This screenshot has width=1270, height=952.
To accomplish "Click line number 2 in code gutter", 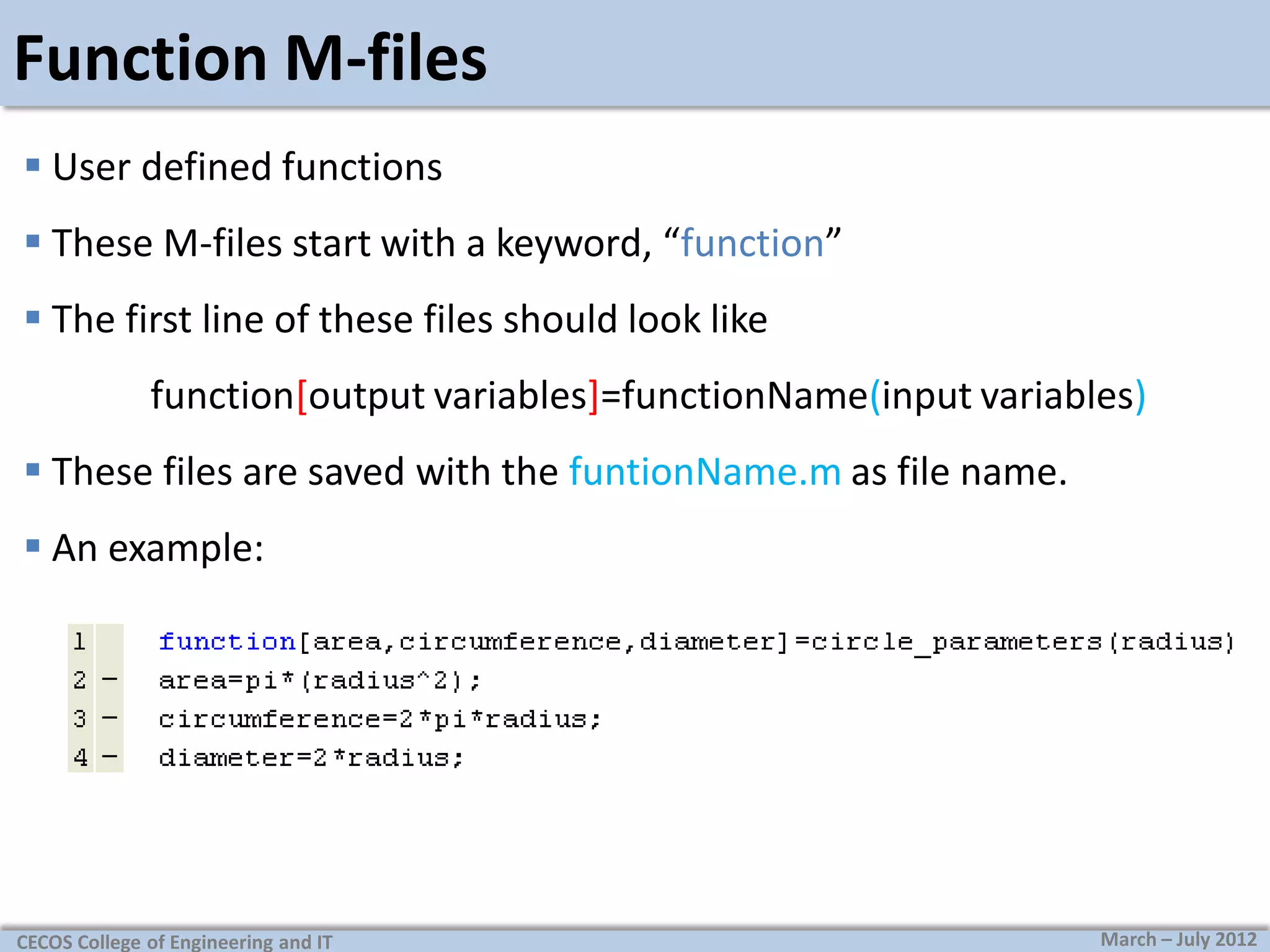I will coord(79,680).
